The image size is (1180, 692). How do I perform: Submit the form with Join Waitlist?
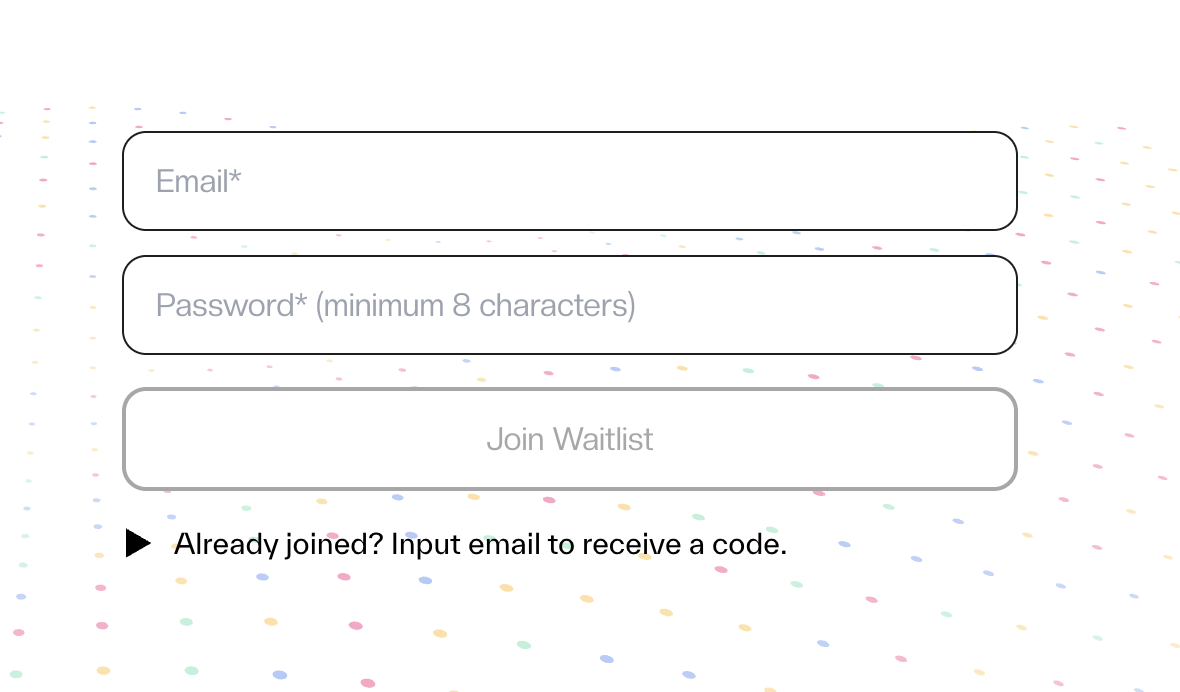[x=570, y=439]
